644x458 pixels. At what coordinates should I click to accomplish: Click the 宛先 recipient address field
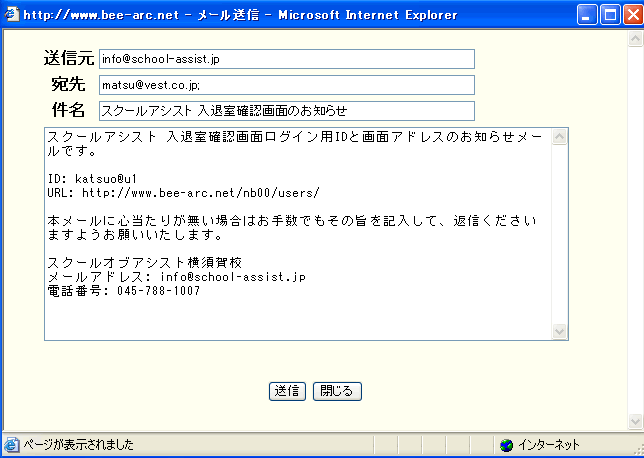(x=287, y=85)
